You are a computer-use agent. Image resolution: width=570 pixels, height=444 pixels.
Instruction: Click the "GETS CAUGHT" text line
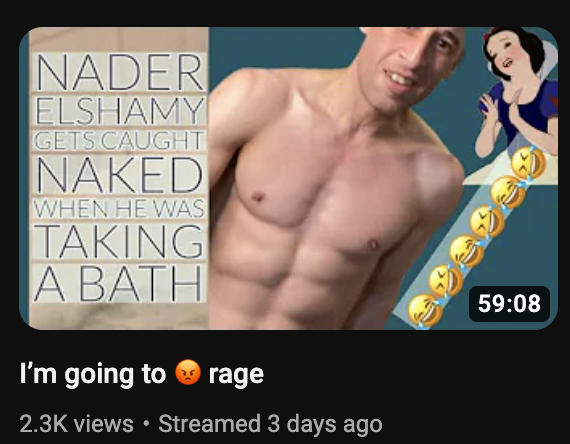[x=119, y=141]
